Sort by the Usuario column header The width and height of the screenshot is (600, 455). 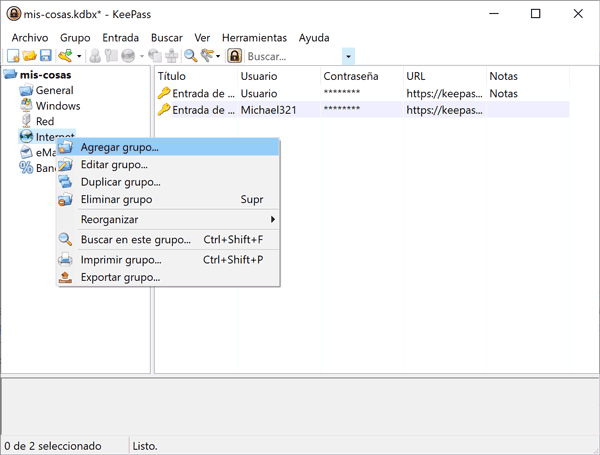279,76
